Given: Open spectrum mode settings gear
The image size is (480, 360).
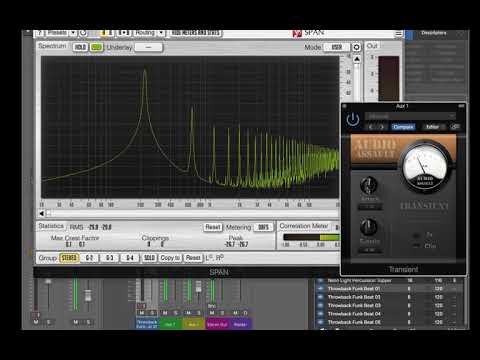Looking at the screenshot, I should pyautogui.click(x=356, y=47).
